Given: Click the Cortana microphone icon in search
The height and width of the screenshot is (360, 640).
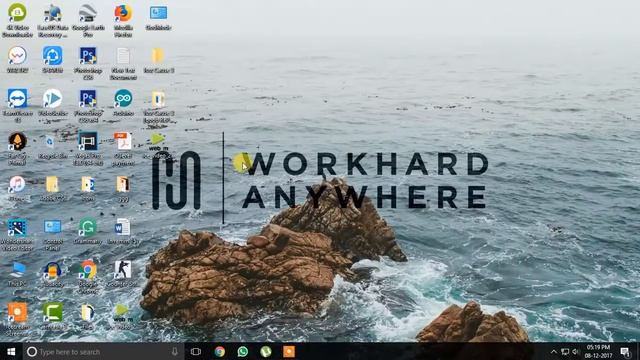Looking at the screenshot, I should pyautogui.click(x=175, y=351).
